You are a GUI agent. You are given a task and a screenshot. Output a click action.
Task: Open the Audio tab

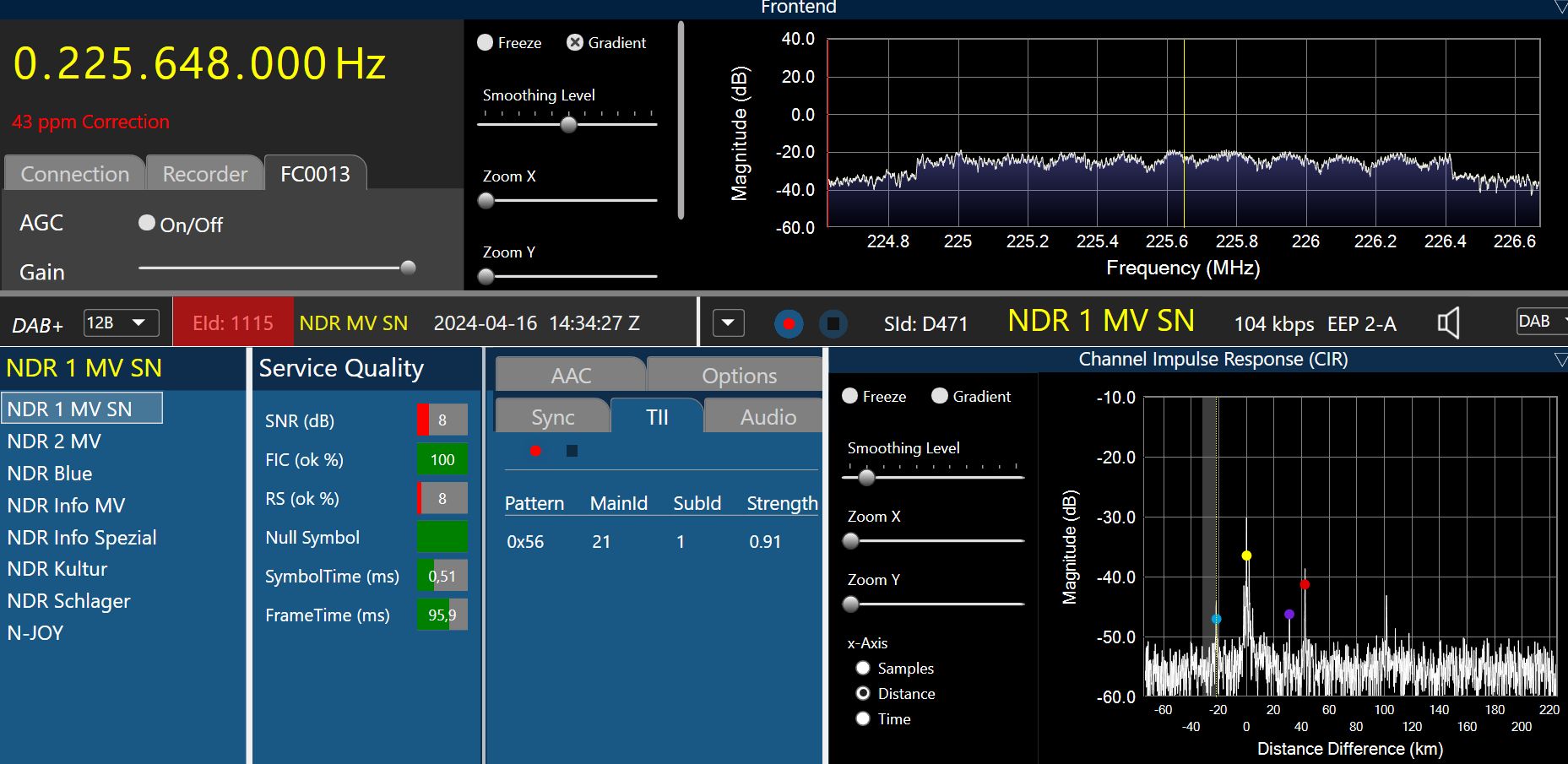[768, 417]
